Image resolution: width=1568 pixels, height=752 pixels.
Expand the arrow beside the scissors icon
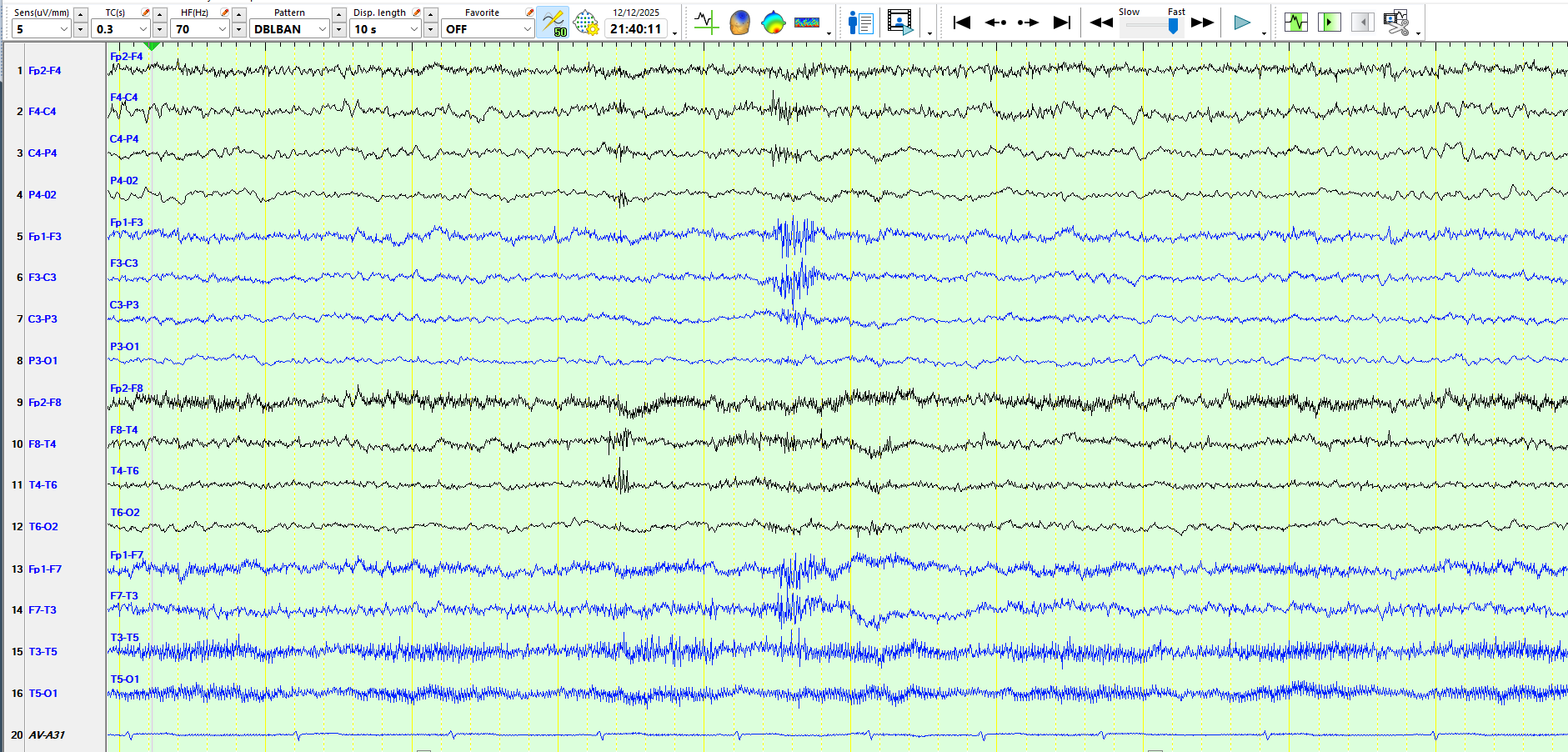[x=1418, y=33]
